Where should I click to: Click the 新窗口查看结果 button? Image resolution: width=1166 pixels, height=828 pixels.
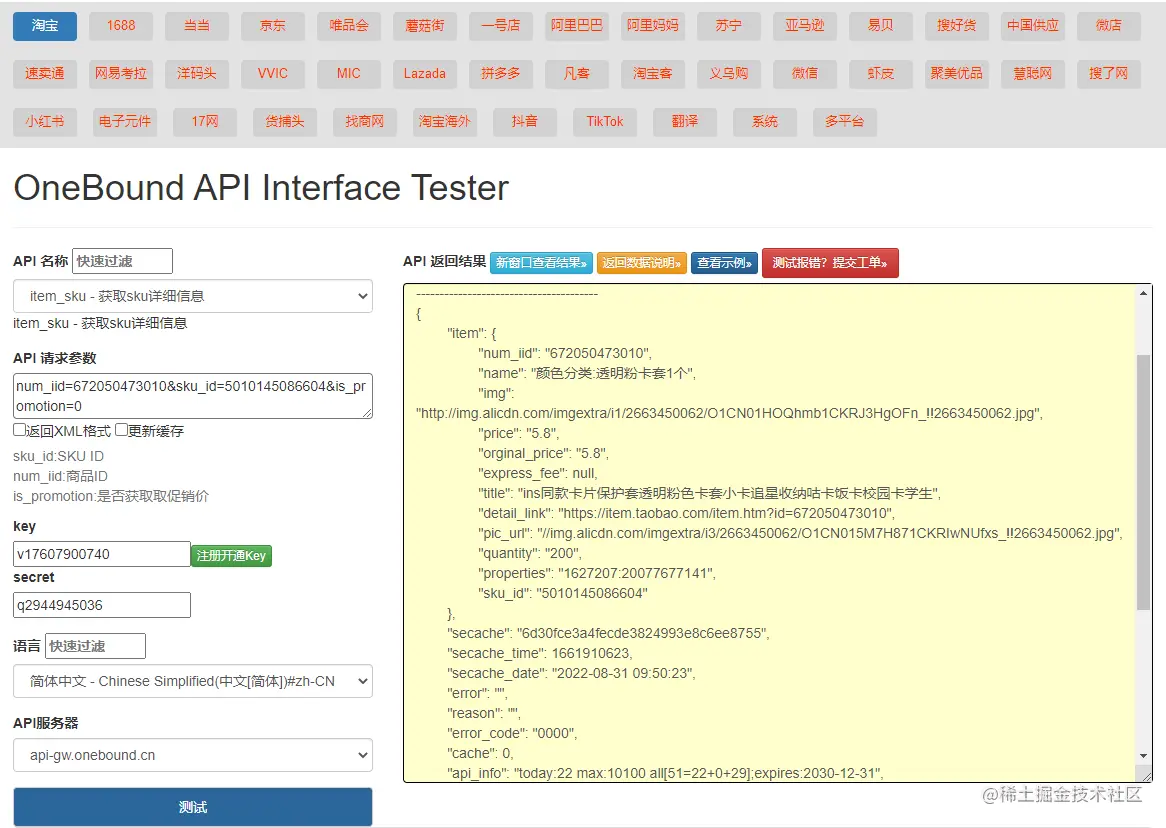pyautogui.click(x=541, y=263)
